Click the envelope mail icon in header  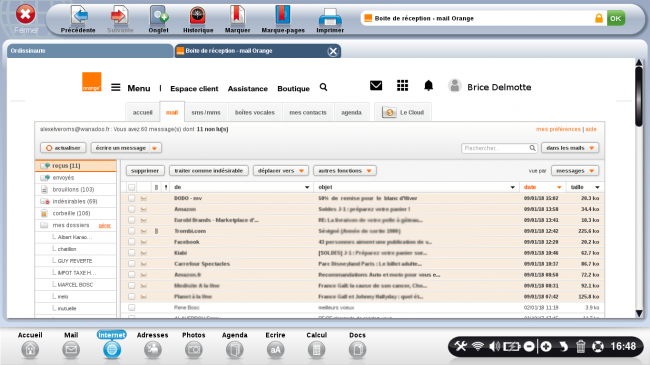coord(376,85)
